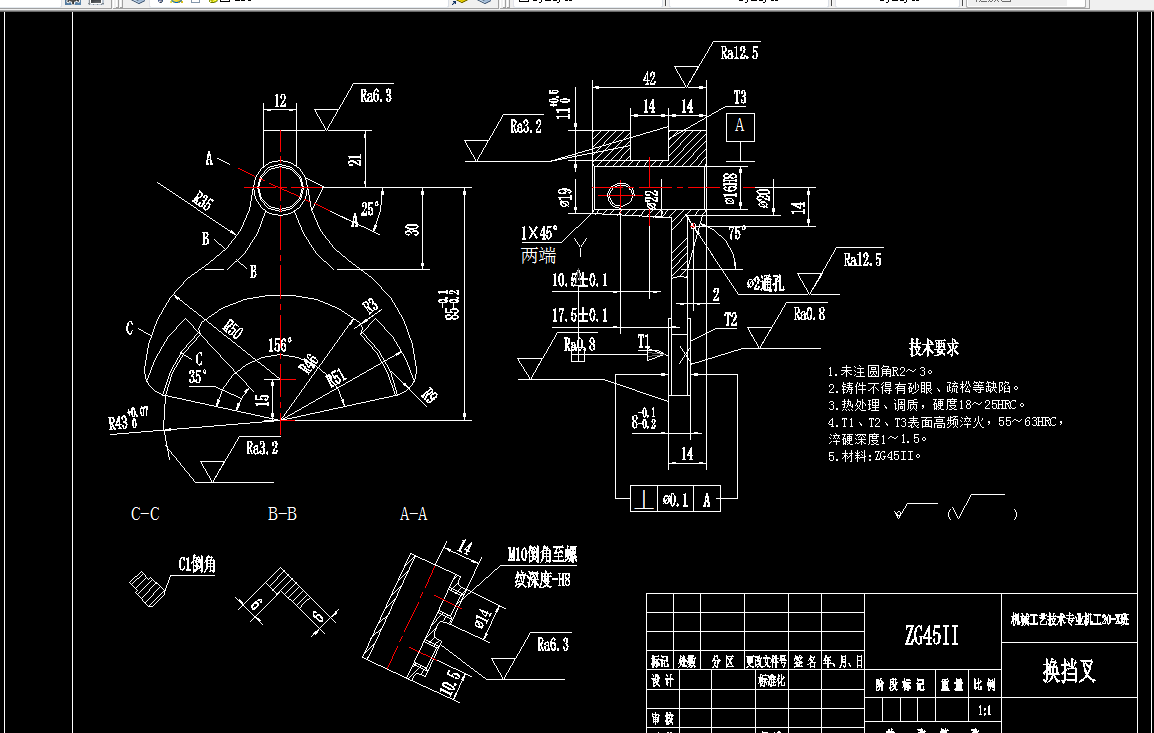The width and height of the screenshot is (1154, 733).
Task: Click the Make Object's Layer Current icon
Action: point(457,4)
